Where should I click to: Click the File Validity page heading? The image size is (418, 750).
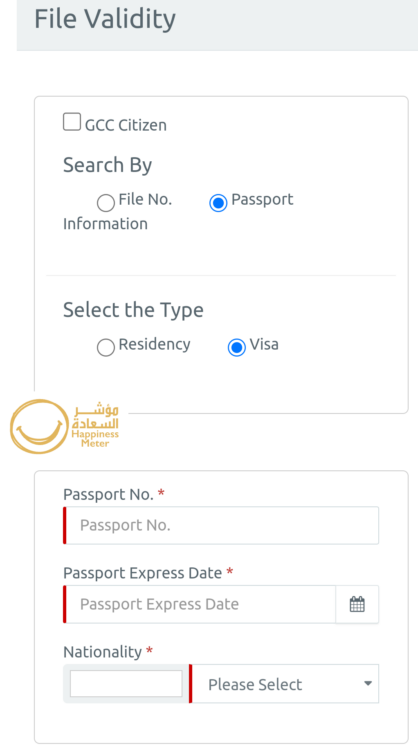pos(105,19)
